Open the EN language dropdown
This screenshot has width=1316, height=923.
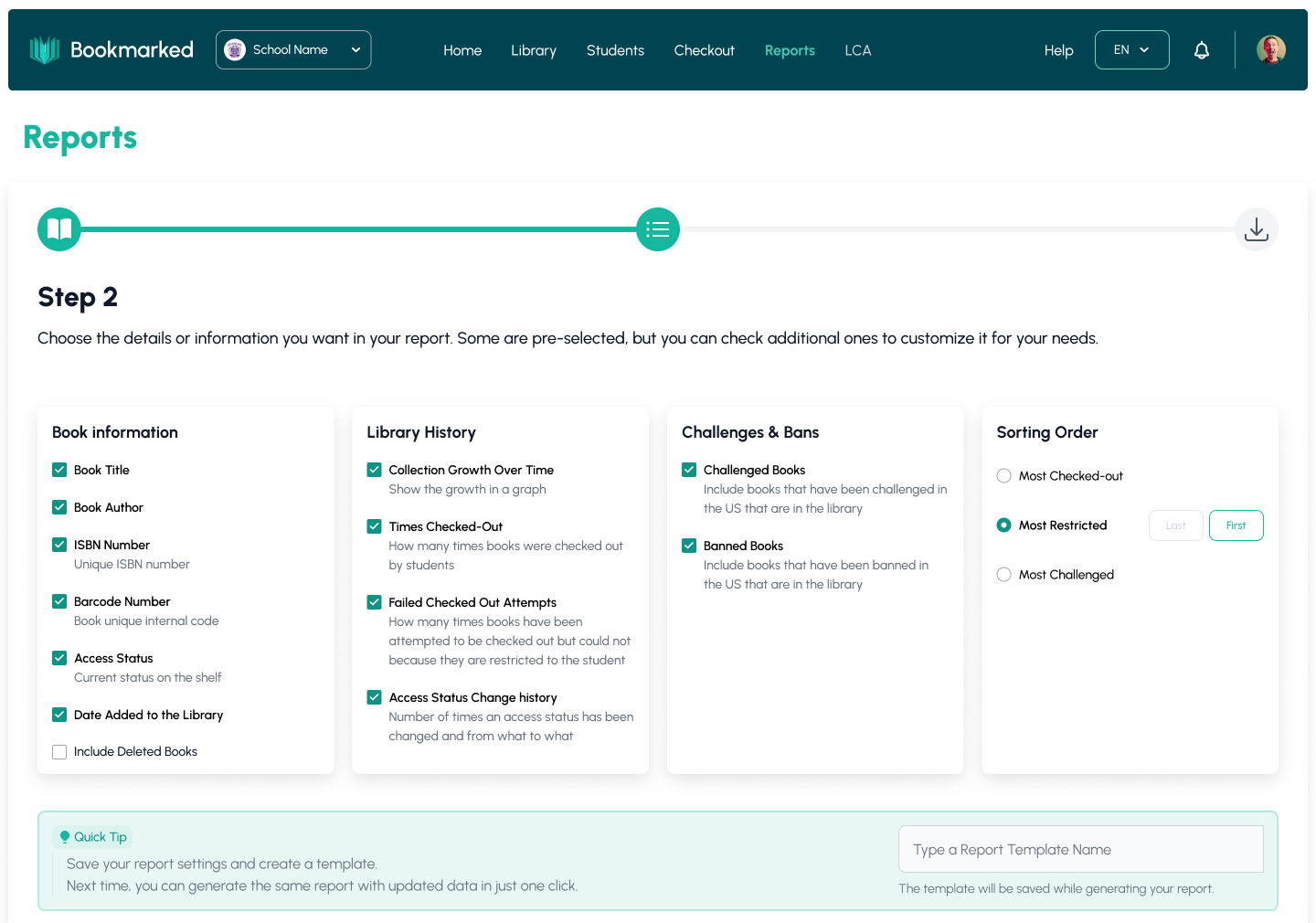(1131, 50)
